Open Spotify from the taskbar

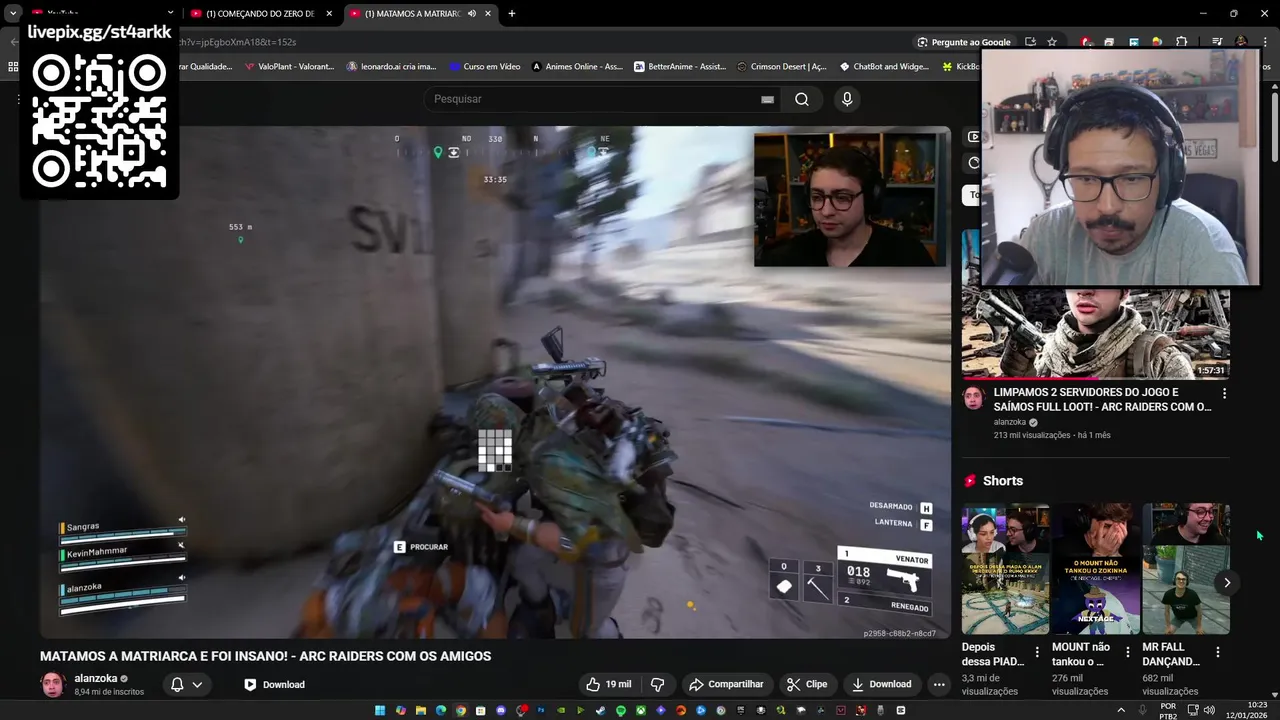click(621, 710)
